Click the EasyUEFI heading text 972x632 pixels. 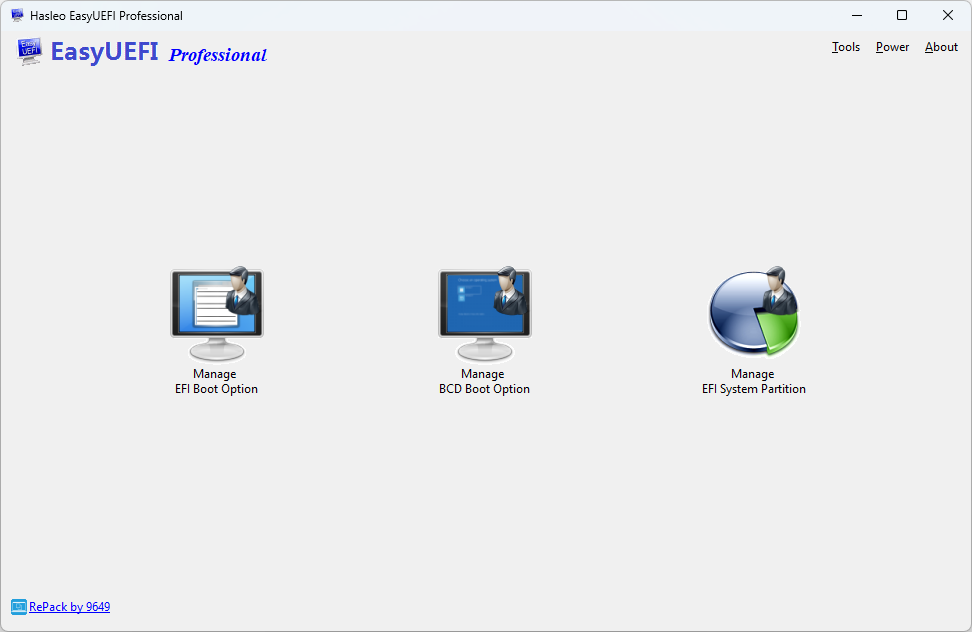pyautogui.click(x=104, y=51)
